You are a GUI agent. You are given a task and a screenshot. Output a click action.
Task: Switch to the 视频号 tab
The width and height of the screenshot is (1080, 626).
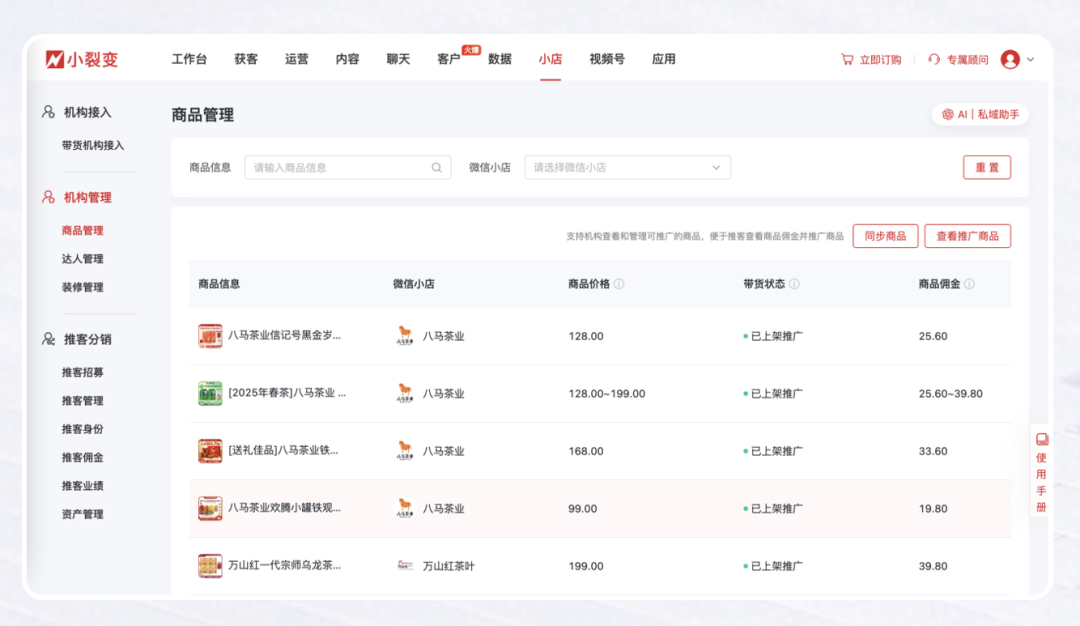[607, 60]
